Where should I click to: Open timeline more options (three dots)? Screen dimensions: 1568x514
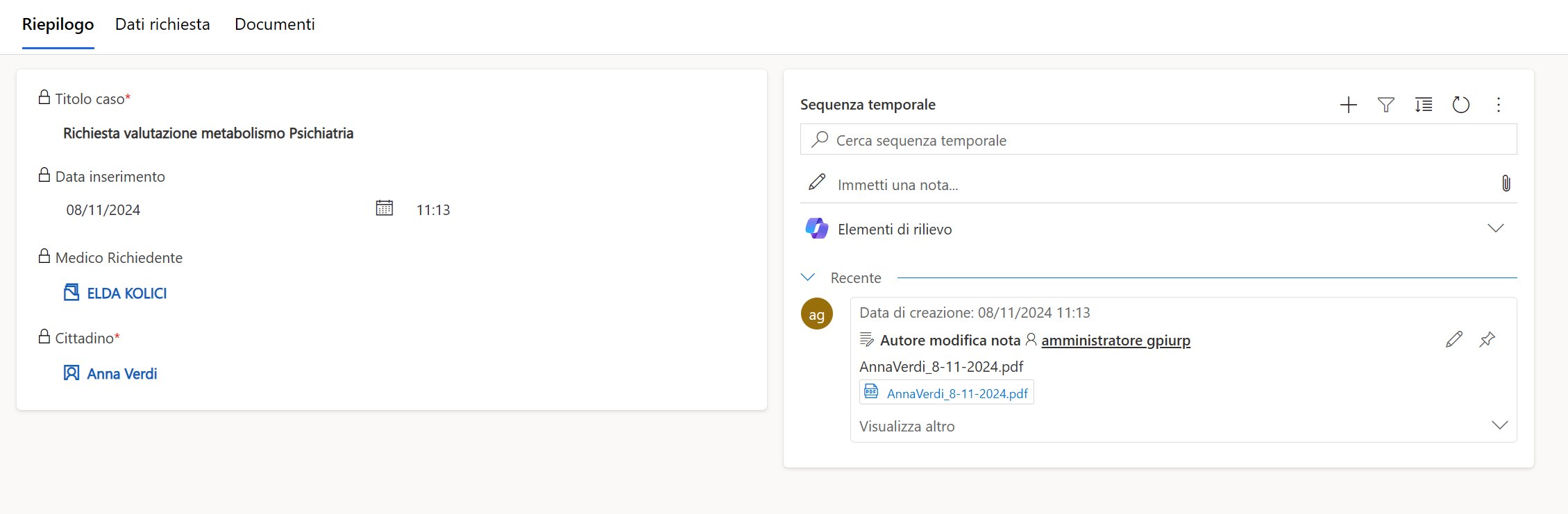[1499, 105]
